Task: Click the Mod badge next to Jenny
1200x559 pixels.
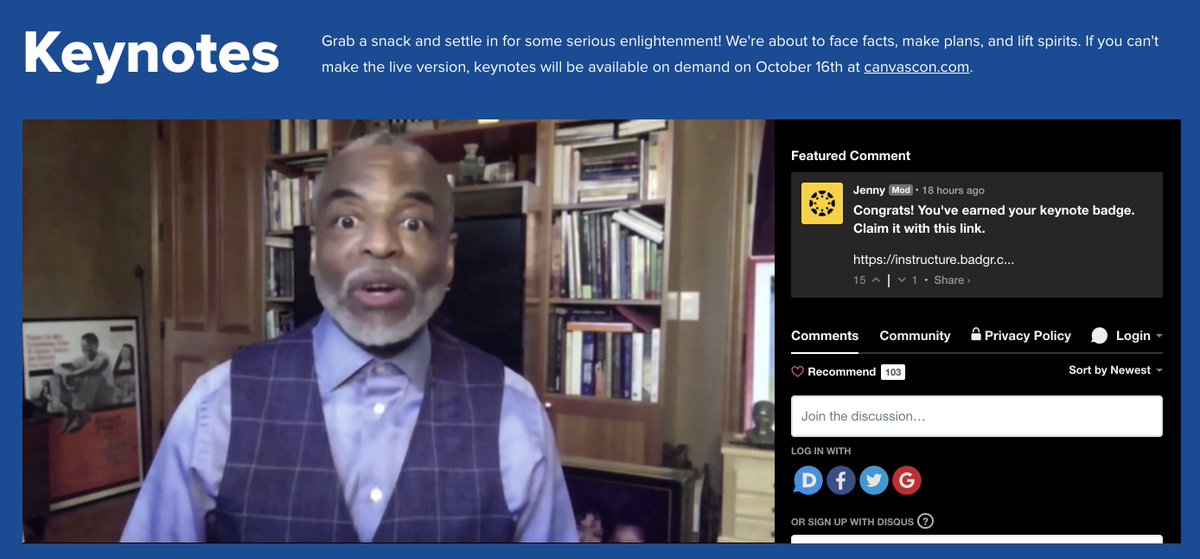Action: [901, 190]
